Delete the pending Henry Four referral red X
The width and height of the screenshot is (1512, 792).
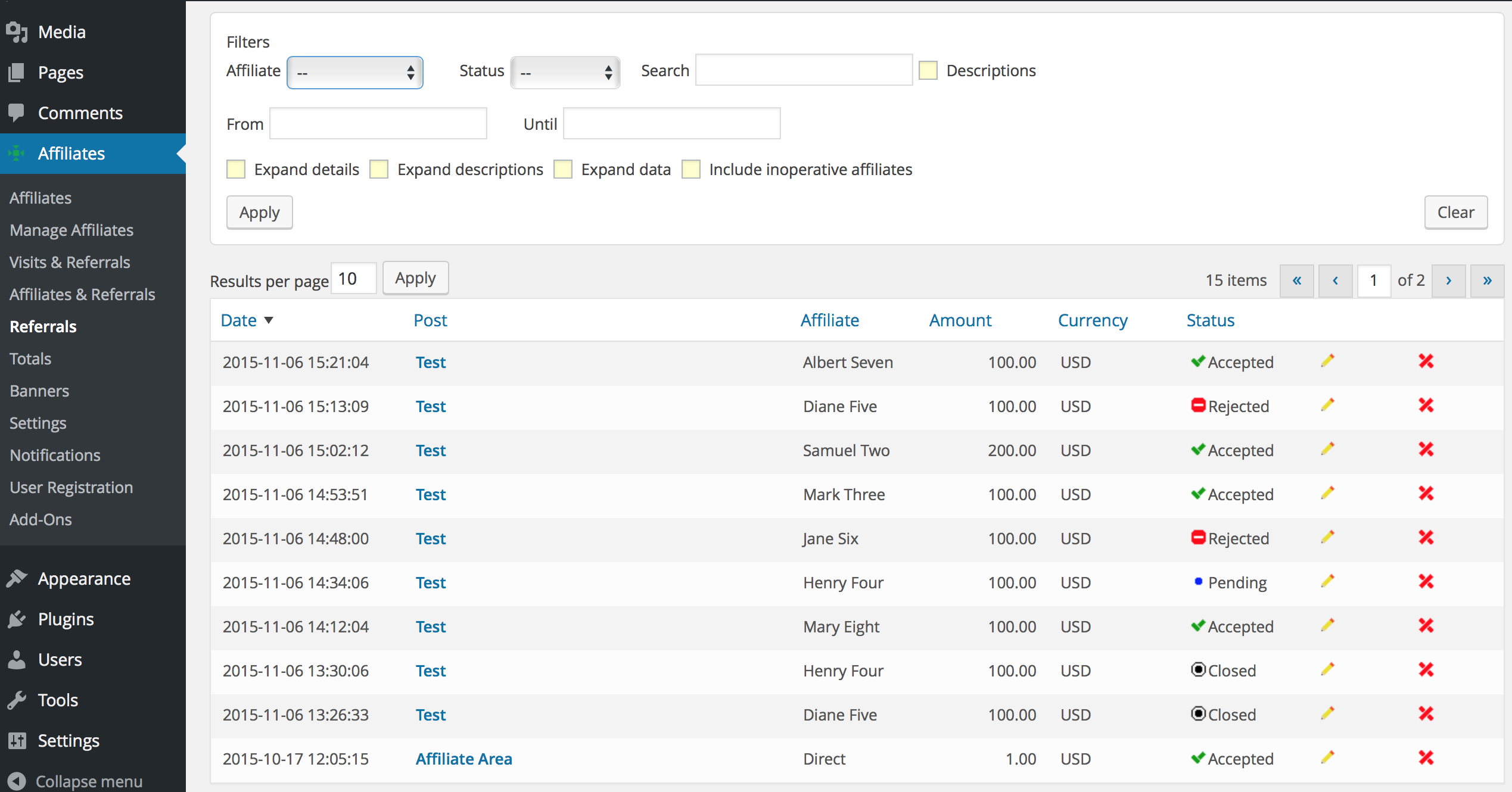pyautogui.click(x=1426, y=581)
